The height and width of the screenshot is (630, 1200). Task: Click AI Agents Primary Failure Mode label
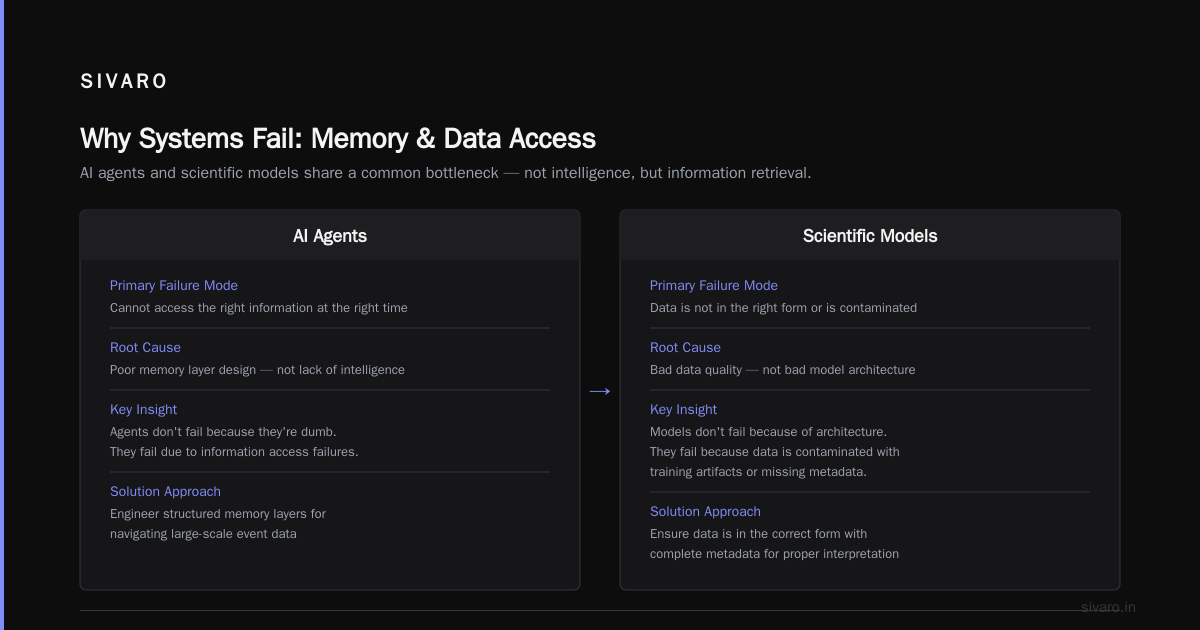pos(174,285)
